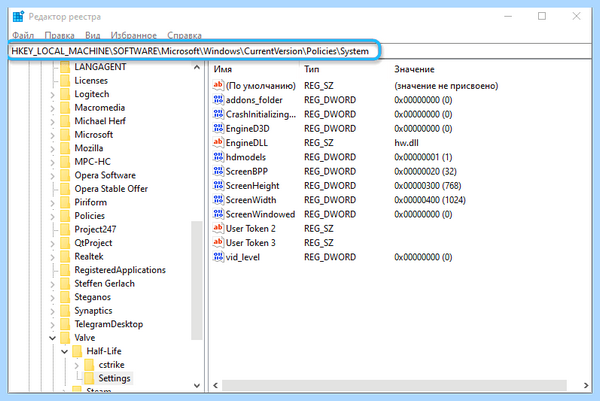Click the DWORD icon beside vid_level
The image size is (600, 401).
point(218,256)
